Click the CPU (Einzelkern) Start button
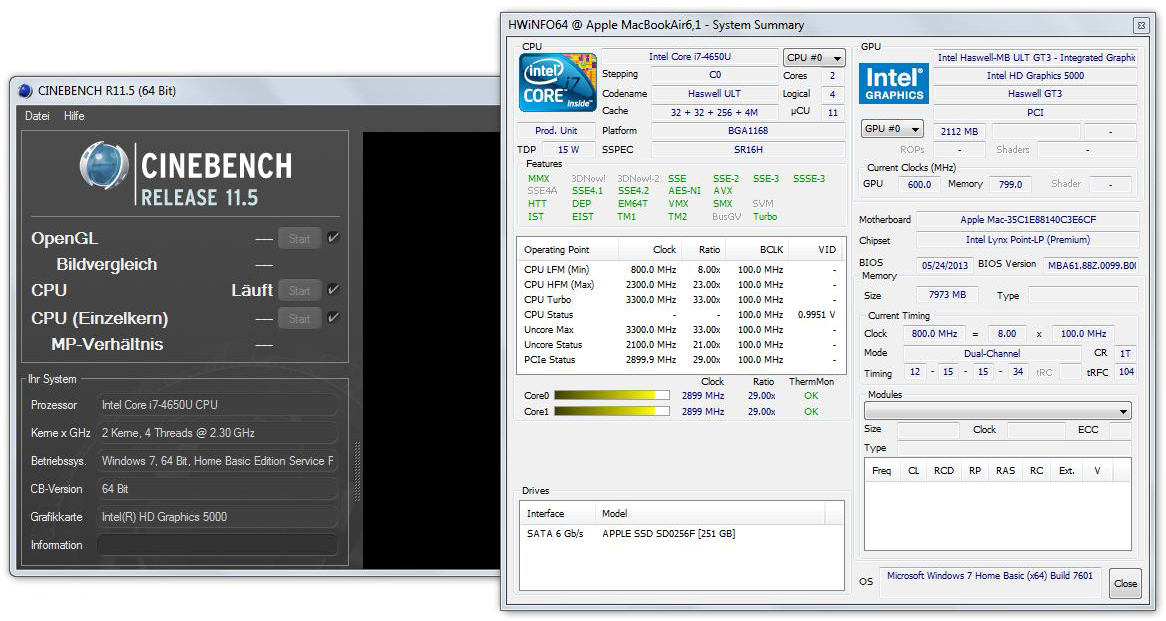The width and height of the screenshot is (1166, 621). [x=300, y=318]
